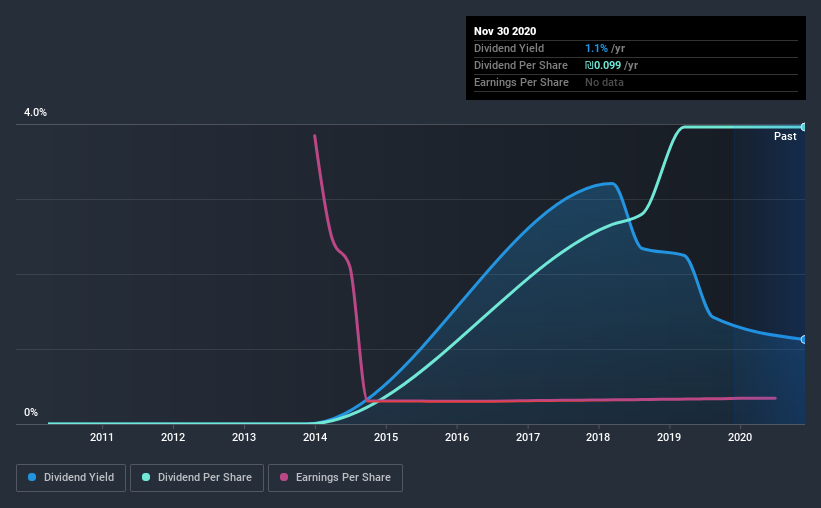
Task: Click the Dividend Per Share endpoint marker
Action: (803, 127)
